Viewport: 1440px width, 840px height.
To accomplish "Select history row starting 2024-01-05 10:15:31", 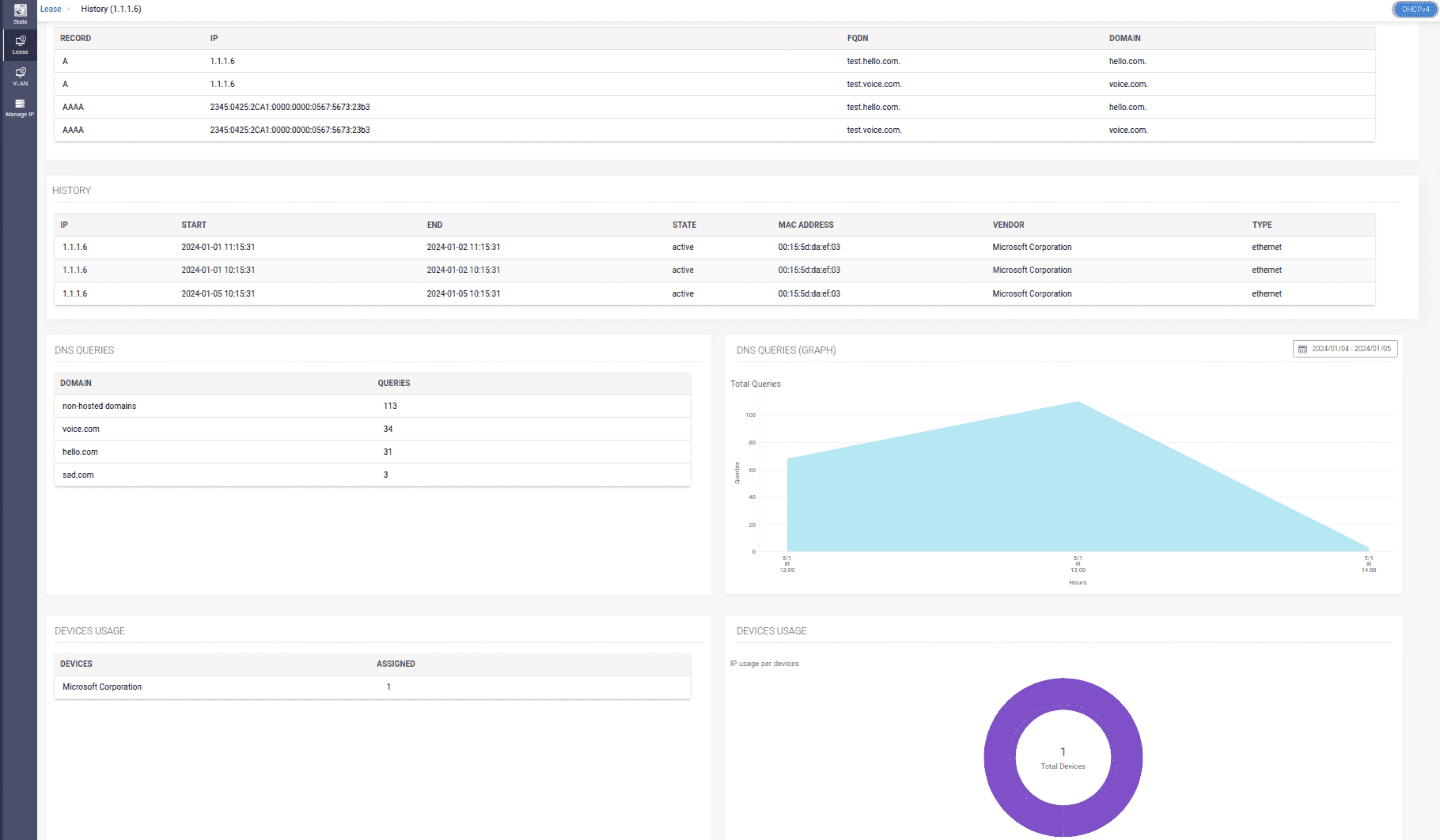I will [x=714, y=293].
